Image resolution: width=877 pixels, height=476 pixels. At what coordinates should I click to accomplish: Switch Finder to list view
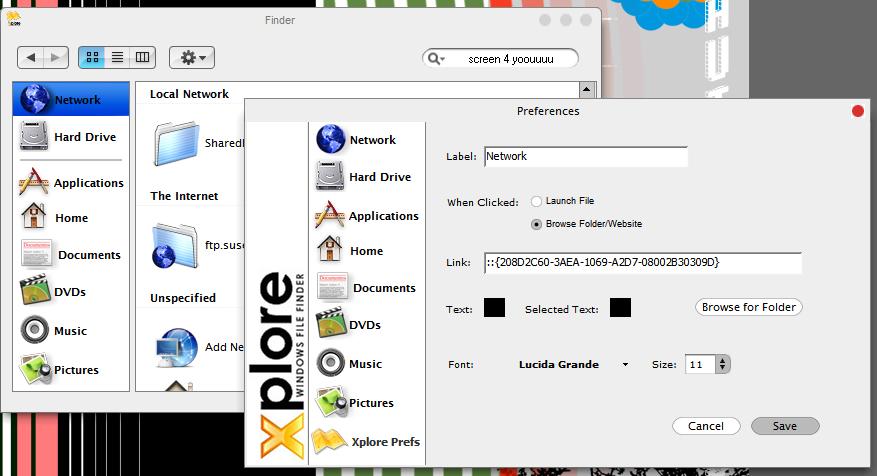(117, 57)
